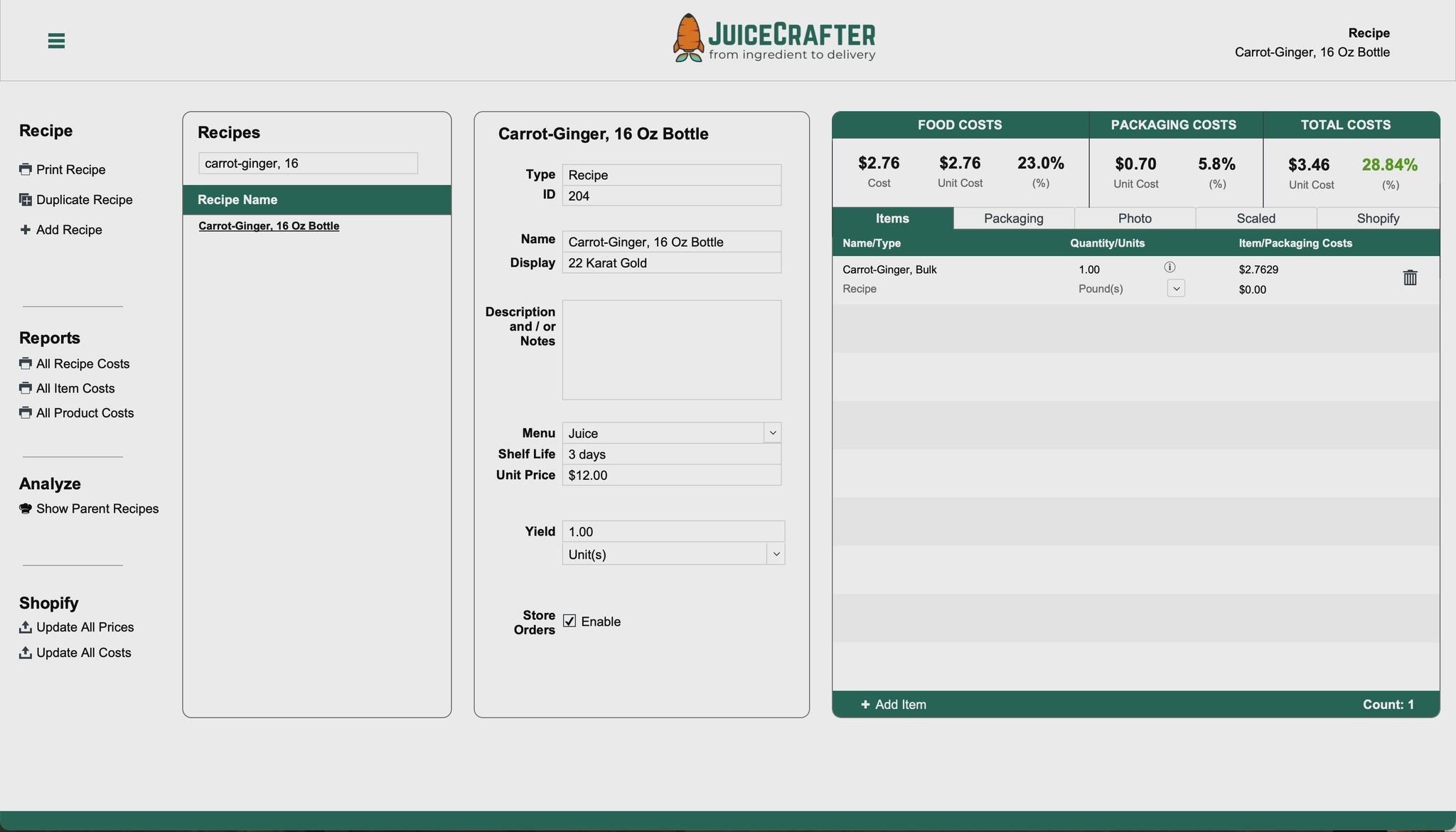Print the All Recipe Costs report

[x=25, y=363]
